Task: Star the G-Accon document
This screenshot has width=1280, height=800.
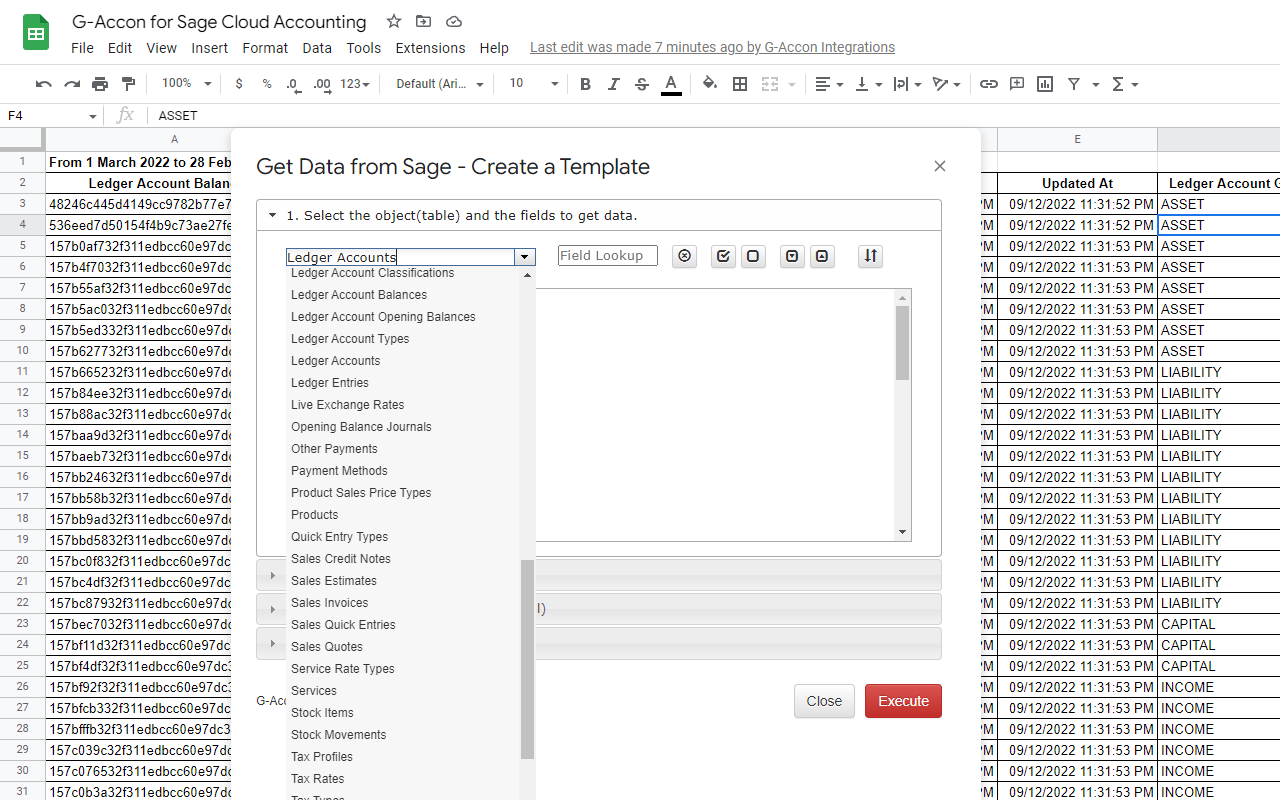Action: click(x=394, y=22)
